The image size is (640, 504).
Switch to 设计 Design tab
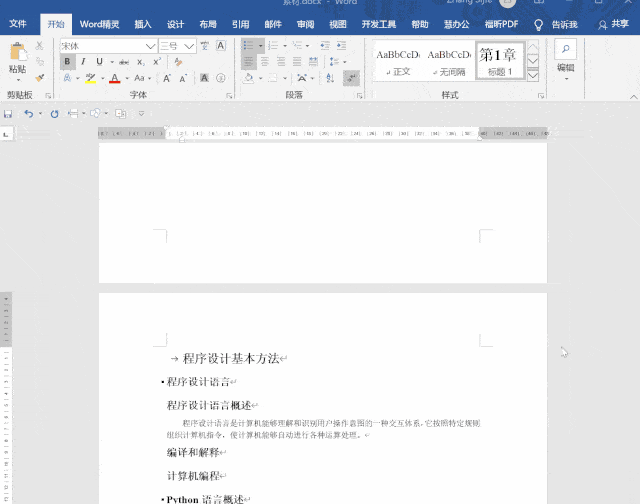(176, 24)
